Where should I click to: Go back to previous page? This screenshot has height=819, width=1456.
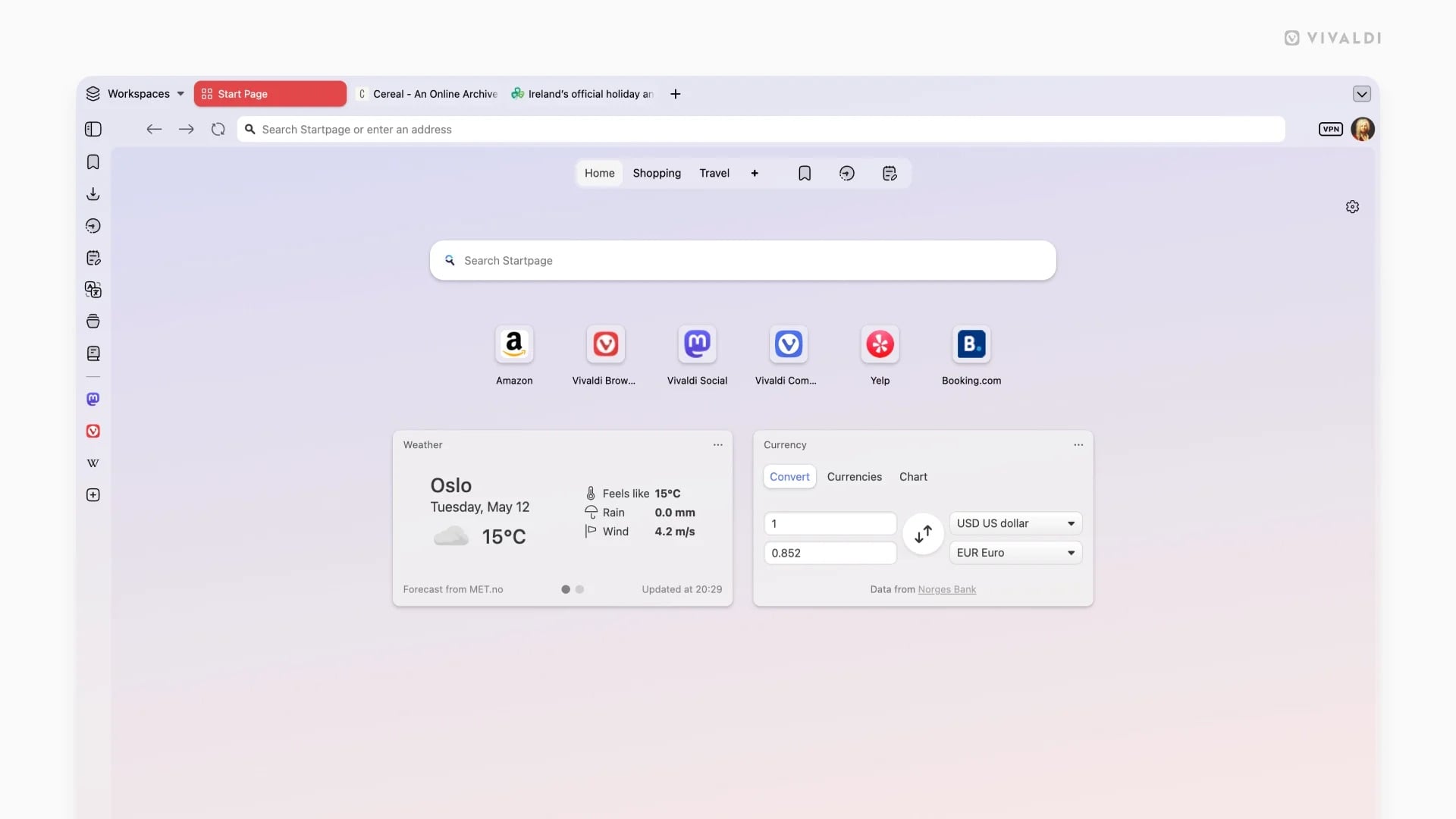(154, 130)
